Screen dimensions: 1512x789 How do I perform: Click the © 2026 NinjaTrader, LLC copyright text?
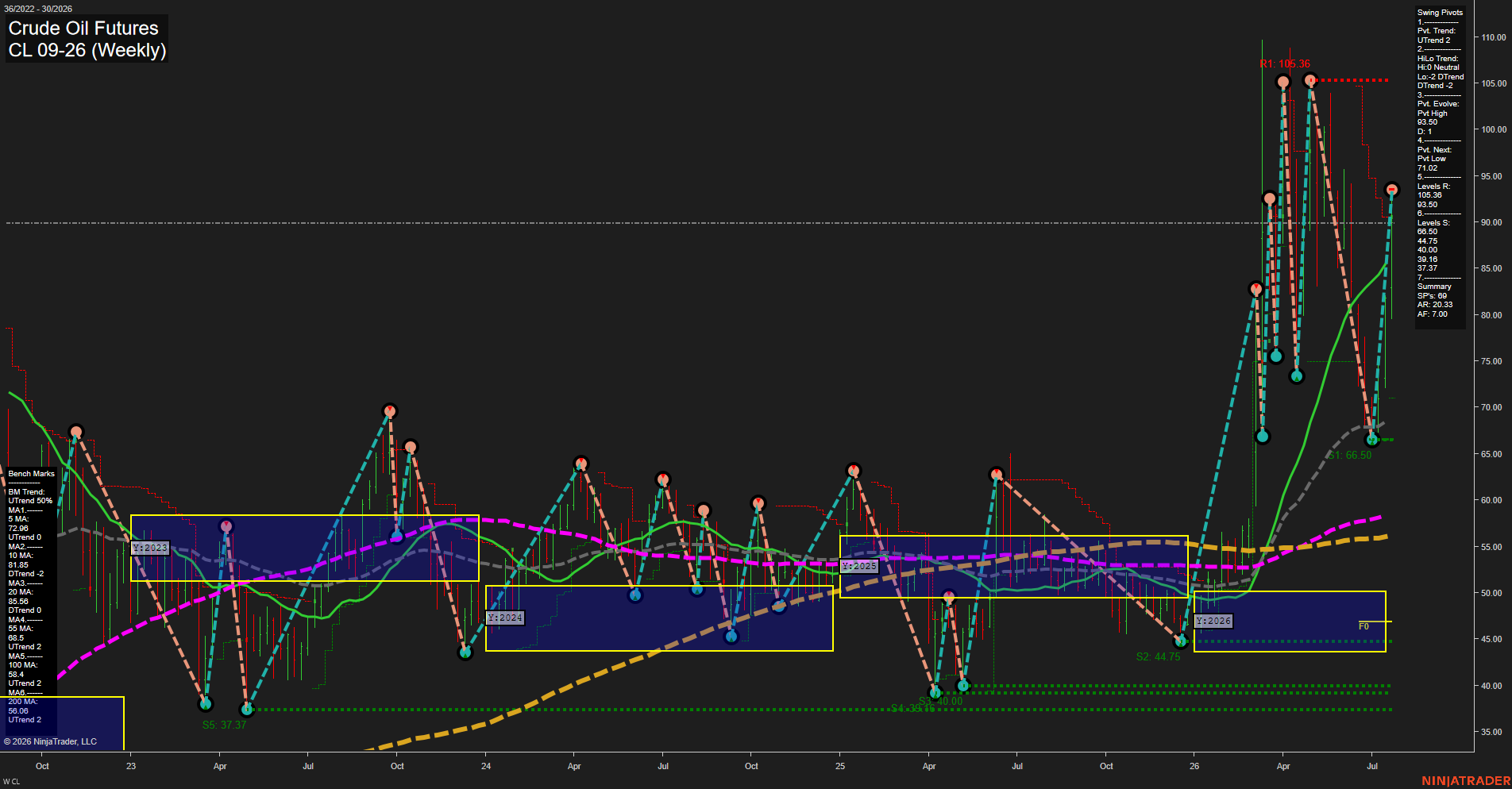50,741
